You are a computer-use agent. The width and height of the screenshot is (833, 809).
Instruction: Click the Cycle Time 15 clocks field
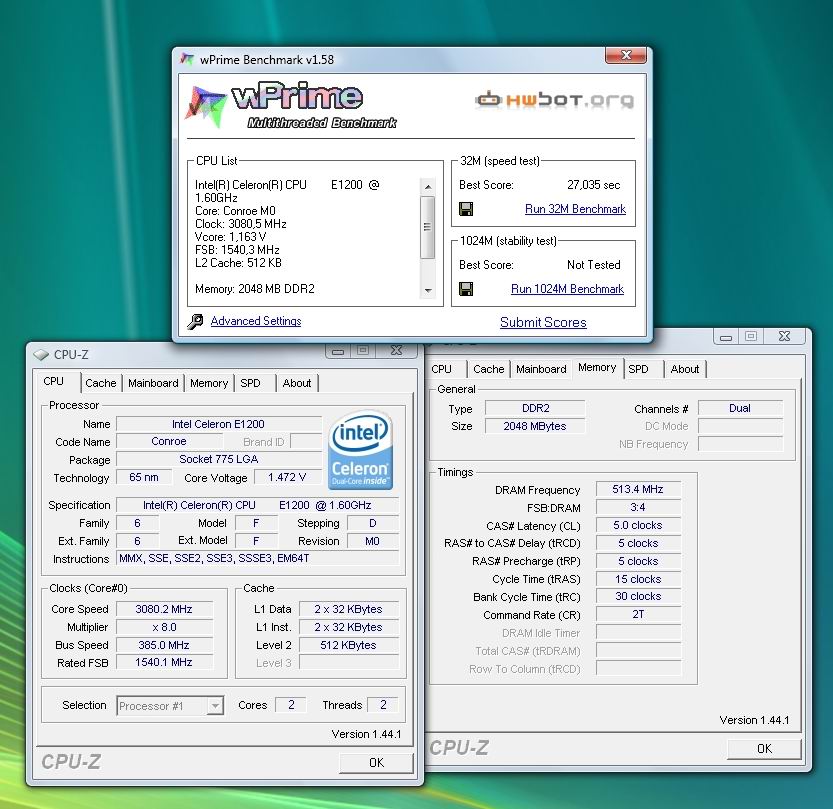tap(638, 579)
